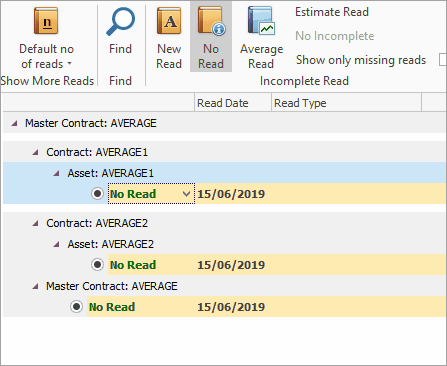Open No Read dropdown in AVERAGE1 row
The image size is (447, 366).
187,194
